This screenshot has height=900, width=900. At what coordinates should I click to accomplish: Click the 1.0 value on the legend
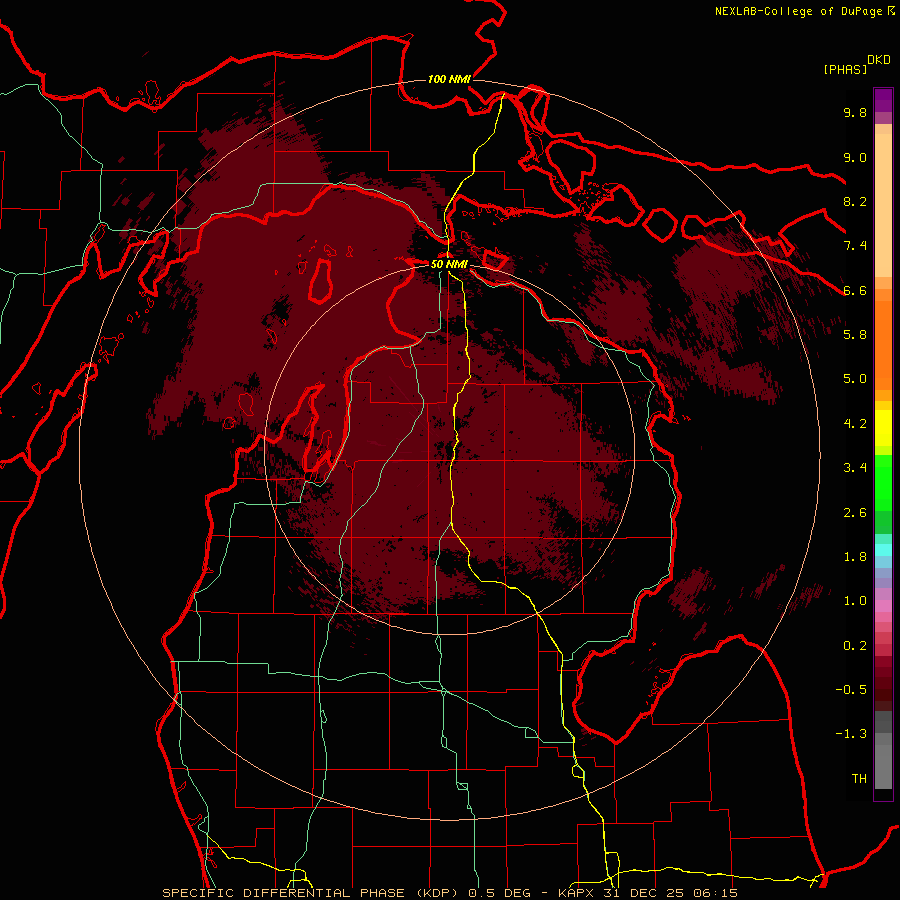click(x=855, y=601)
